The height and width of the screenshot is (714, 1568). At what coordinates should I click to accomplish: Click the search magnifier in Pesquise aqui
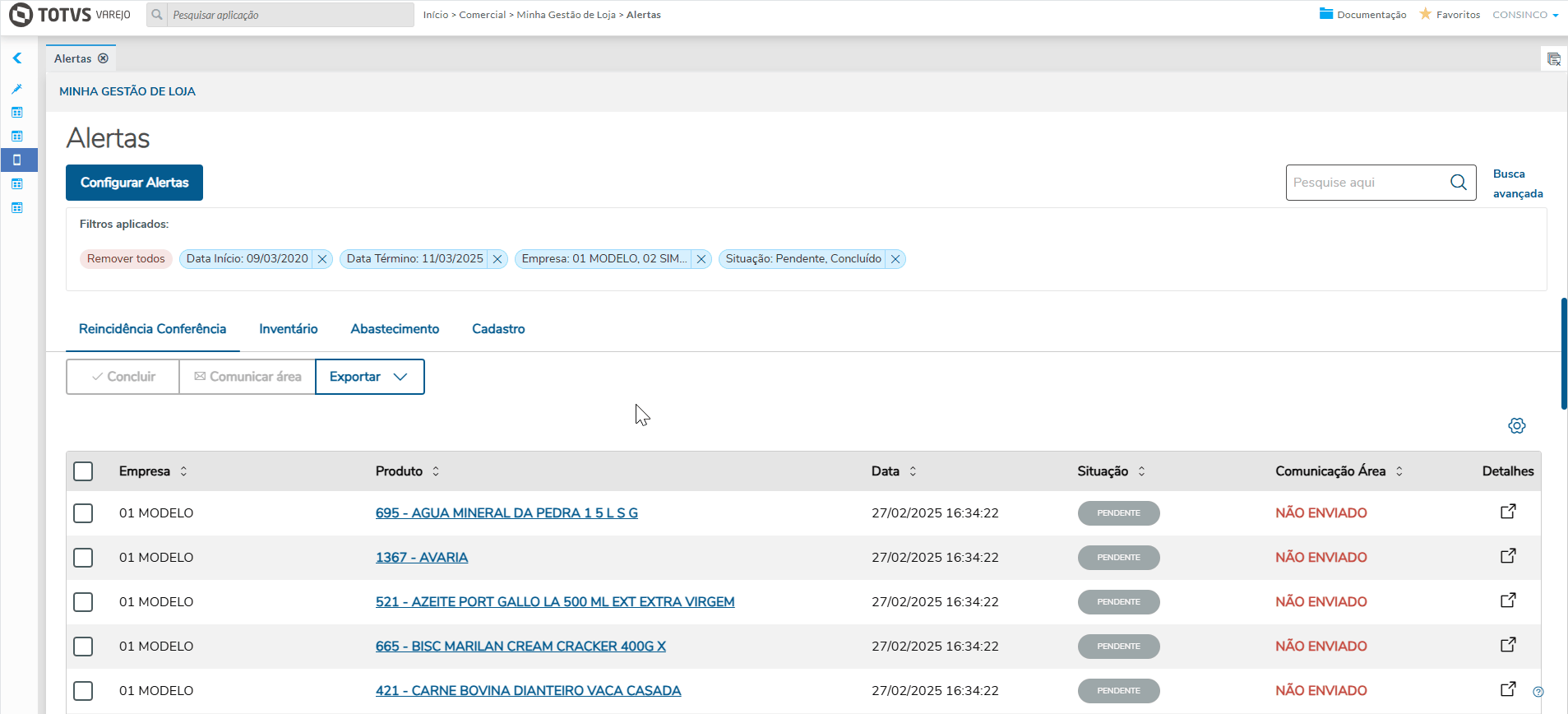point(1459,183)
